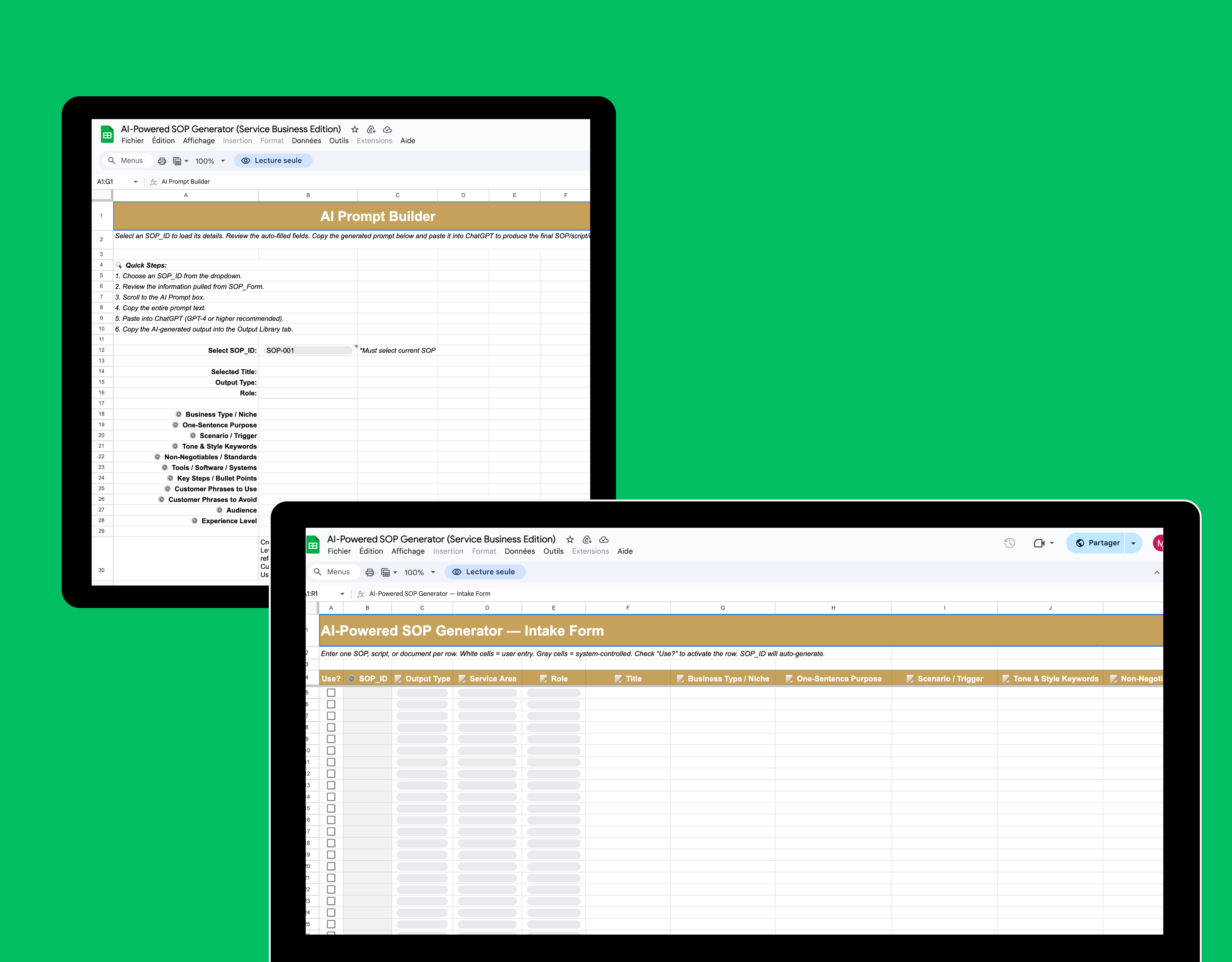The height and width of the screenshot is (962, 1232).
Task: Expand the arrow next to Partager button
Action: click(1133, 542)
